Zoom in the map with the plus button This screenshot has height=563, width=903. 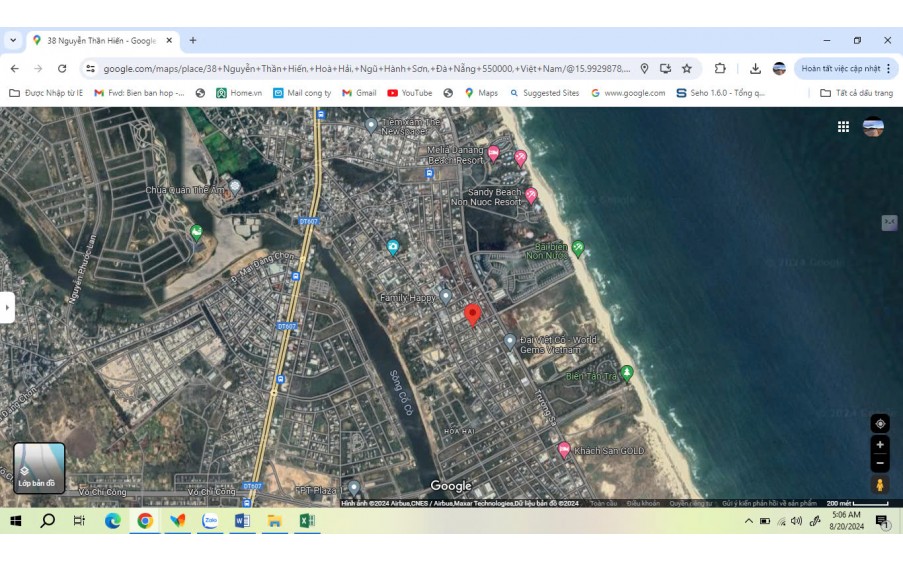tap(879, 445)
